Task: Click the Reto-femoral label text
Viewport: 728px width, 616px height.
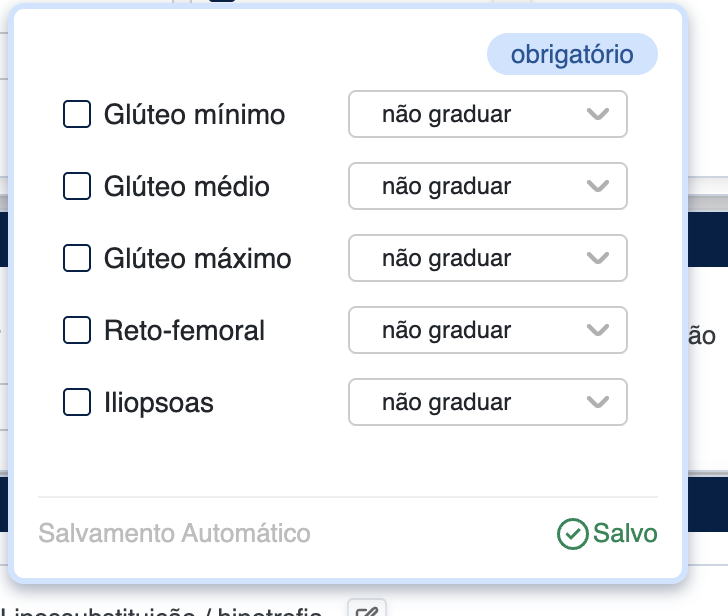Action: point(184,330)
